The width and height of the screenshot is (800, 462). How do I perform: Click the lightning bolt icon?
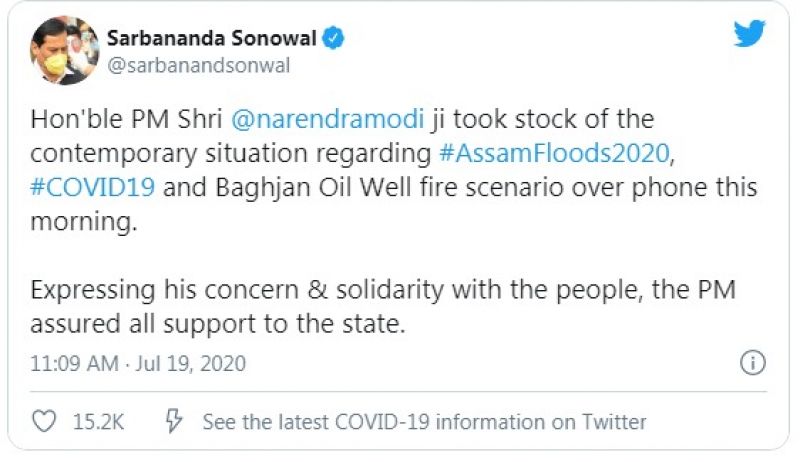[173, 422]
